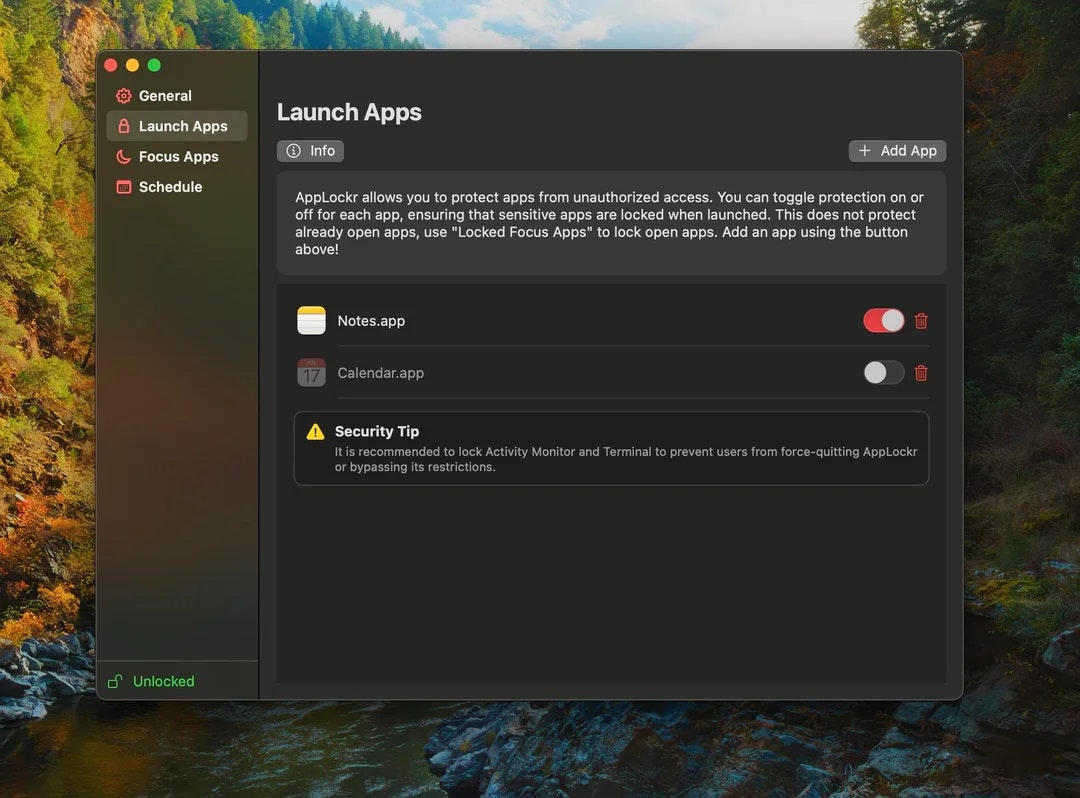This screenshot has width=1080, height=798.
Task: Open the General settings section
Action: 176,96
